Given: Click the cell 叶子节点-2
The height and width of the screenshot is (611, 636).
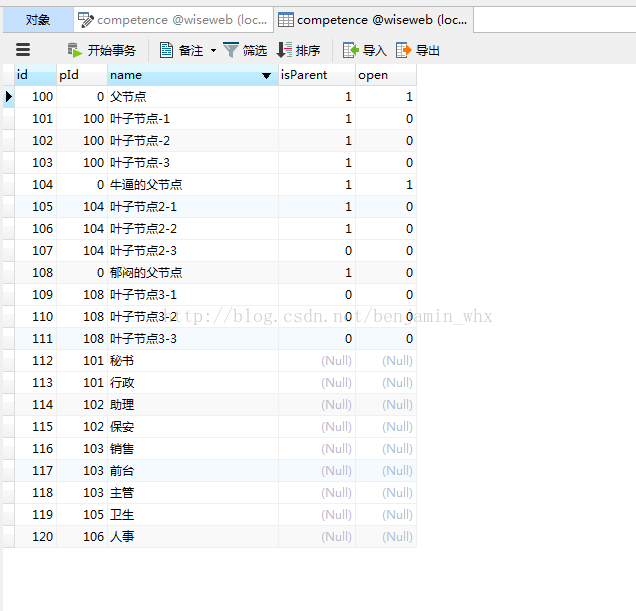Looking at the screenshot, I should pyautogui.click(x=193, y=141).
